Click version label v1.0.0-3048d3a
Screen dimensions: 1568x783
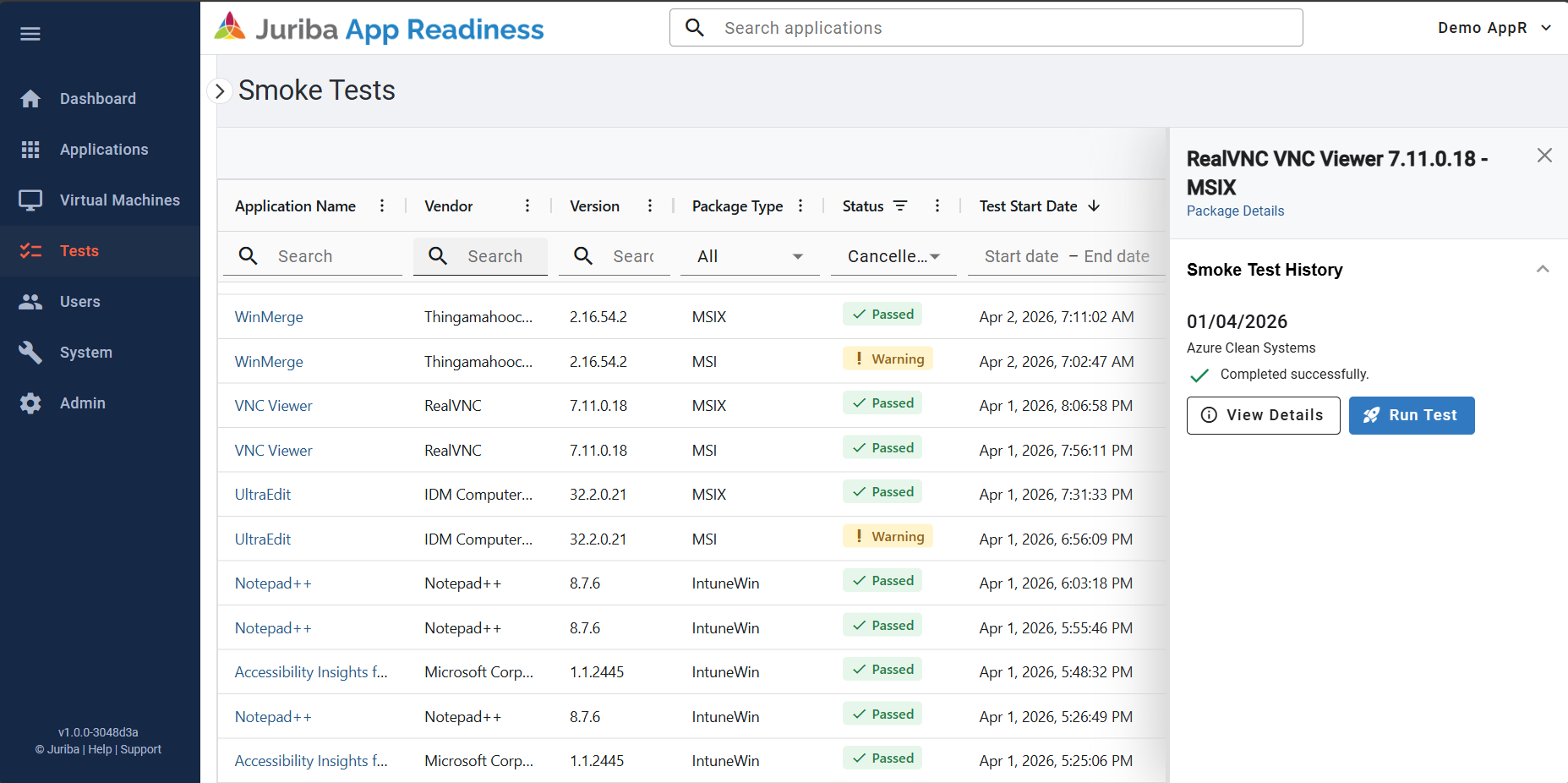98,732
